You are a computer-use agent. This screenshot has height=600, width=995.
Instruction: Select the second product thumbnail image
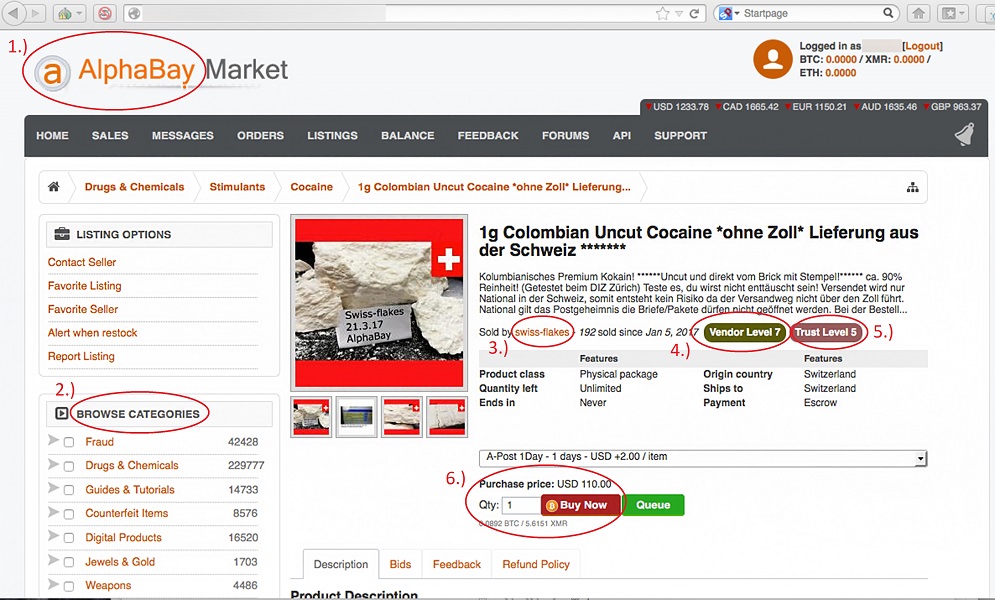pos(355,417)
